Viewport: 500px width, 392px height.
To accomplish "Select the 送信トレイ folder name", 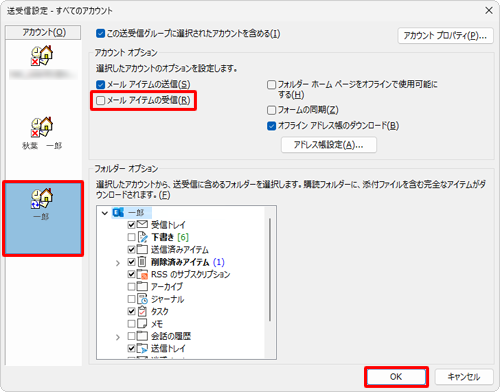I will pyautogui.click(x=168, y=348).
